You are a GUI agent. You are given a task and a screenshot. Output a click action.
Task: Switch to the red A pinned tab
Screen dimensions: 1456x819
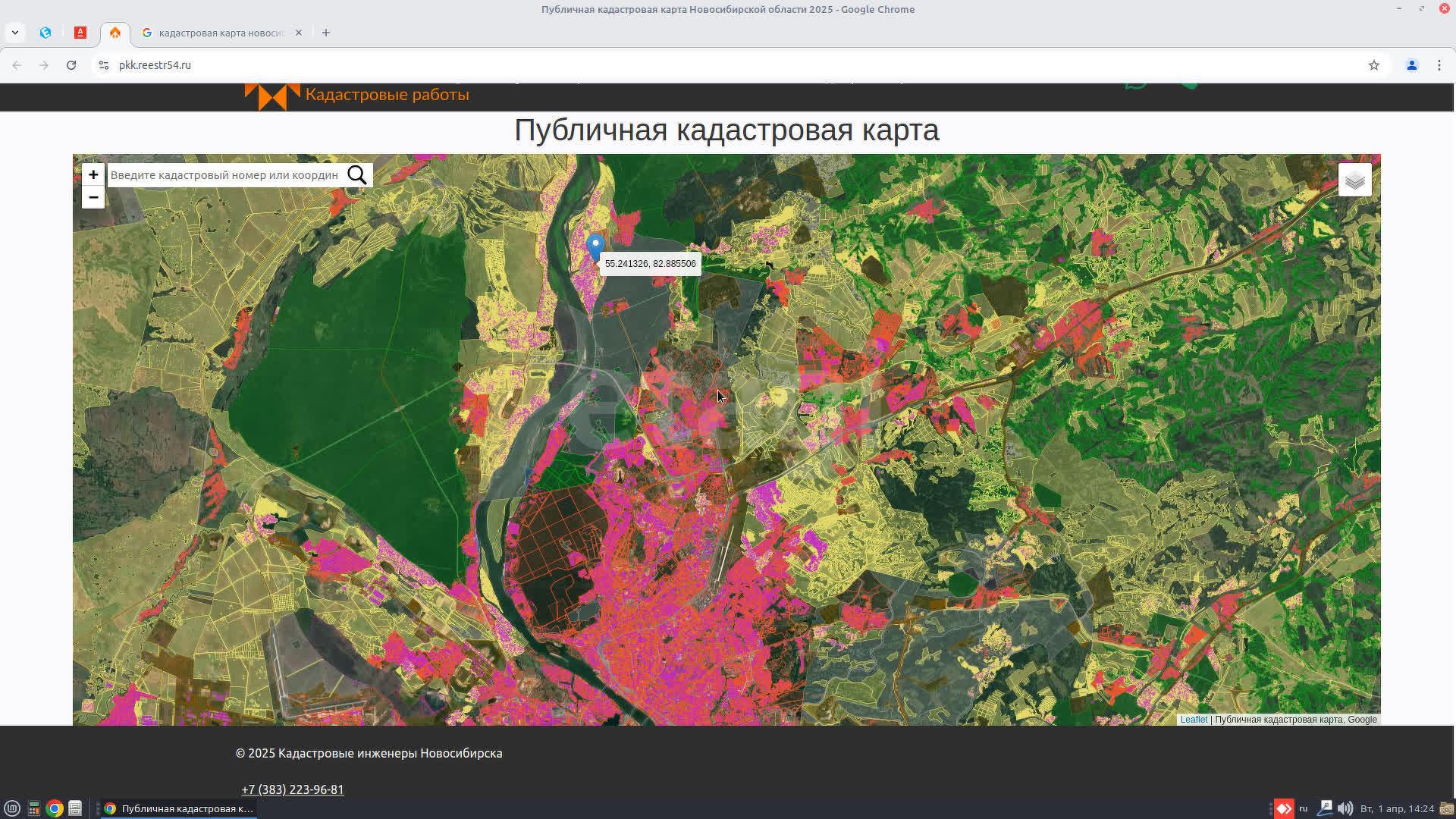click(80, 33)
